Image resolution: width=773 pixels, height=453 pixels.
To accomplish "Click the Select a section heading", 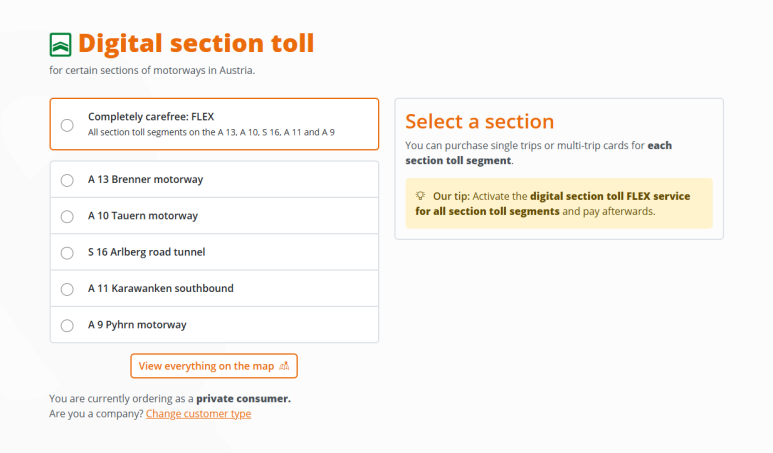I will coord(480,121).
